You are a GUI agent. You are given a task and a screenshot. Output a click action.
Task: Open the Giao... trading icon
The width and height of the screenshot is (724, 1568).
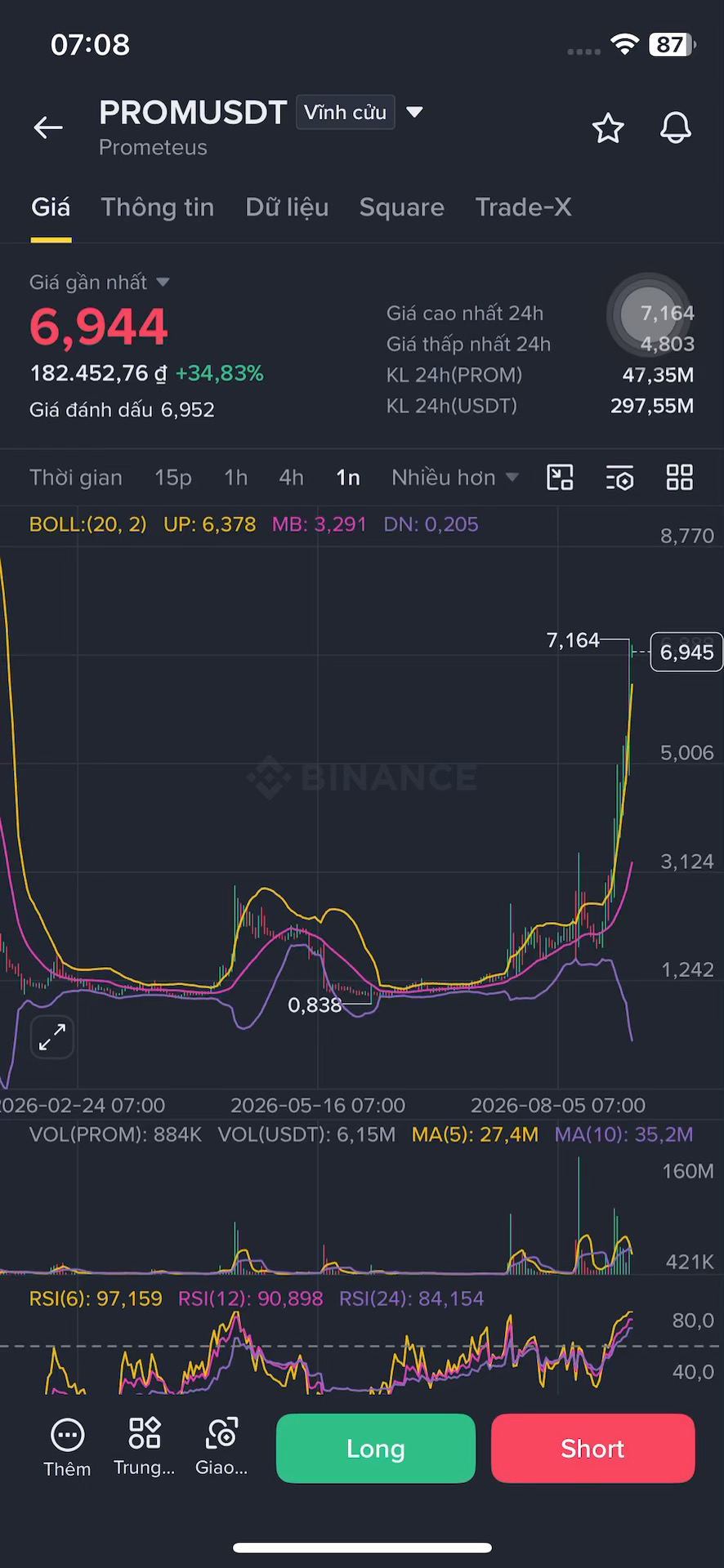pyautogui.click(x=221, y=1447)
